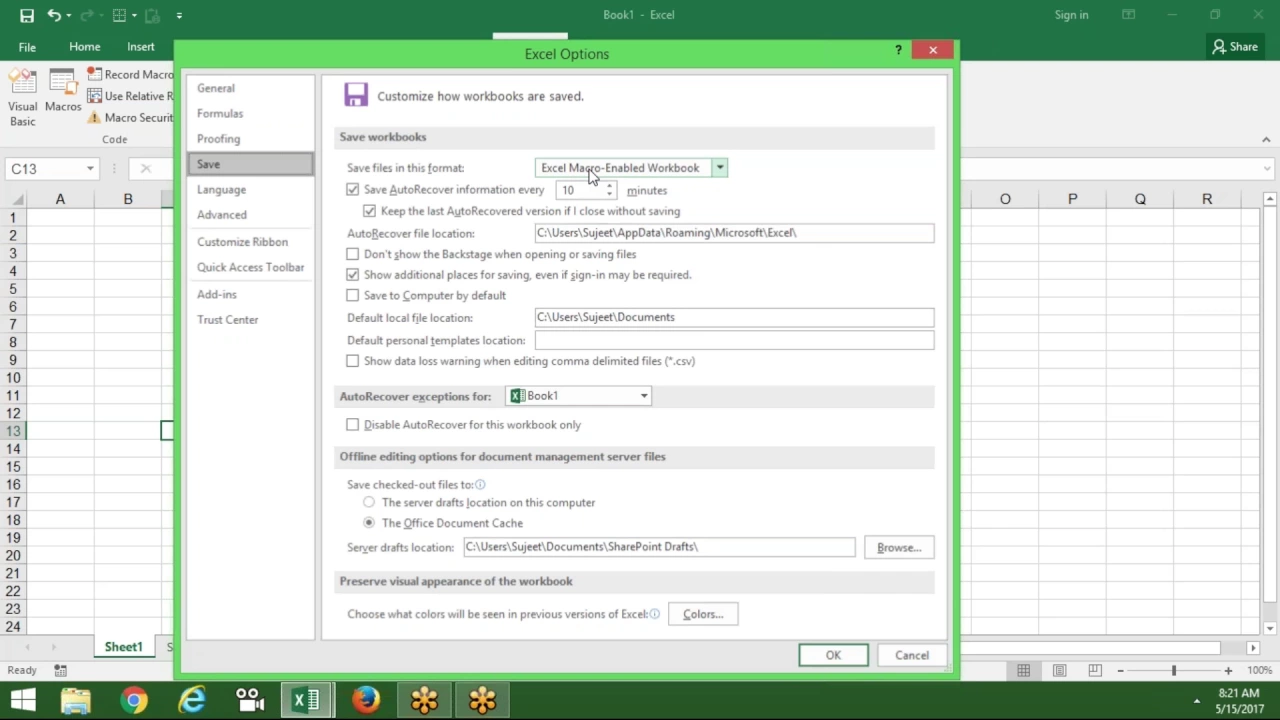Click the Share icon in Excel window

coord(1218,47)
